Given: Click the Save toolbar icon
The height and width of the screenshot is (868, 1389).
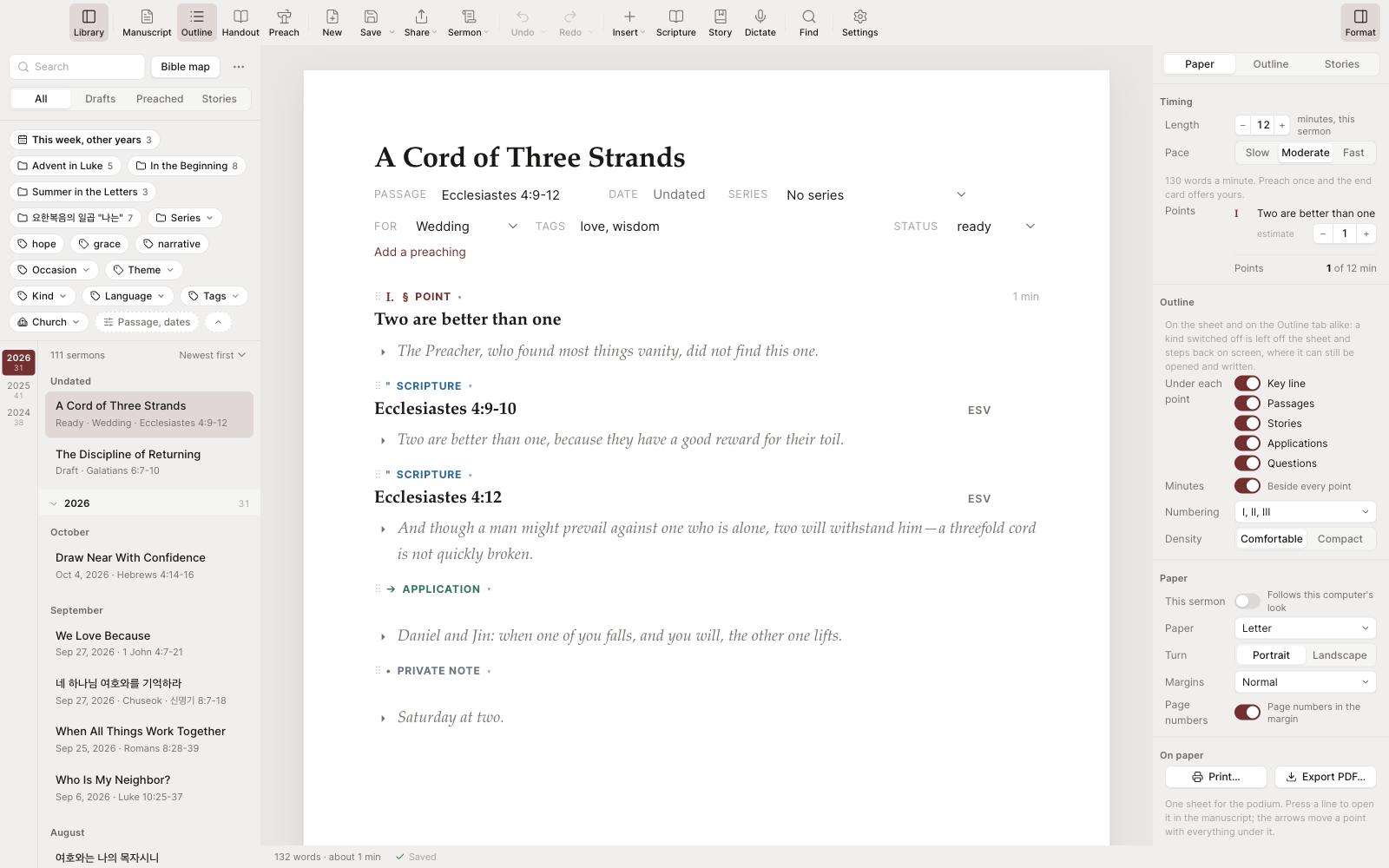Looking at the screenshot, I should [371, 23].
